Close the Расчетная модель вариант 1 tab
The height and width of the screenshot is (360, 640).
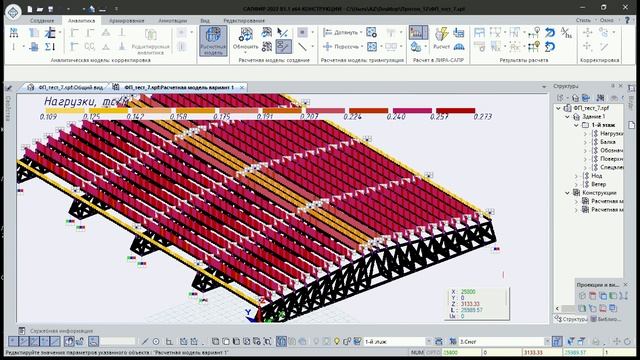pyautogui.click(x=242, y=87)
